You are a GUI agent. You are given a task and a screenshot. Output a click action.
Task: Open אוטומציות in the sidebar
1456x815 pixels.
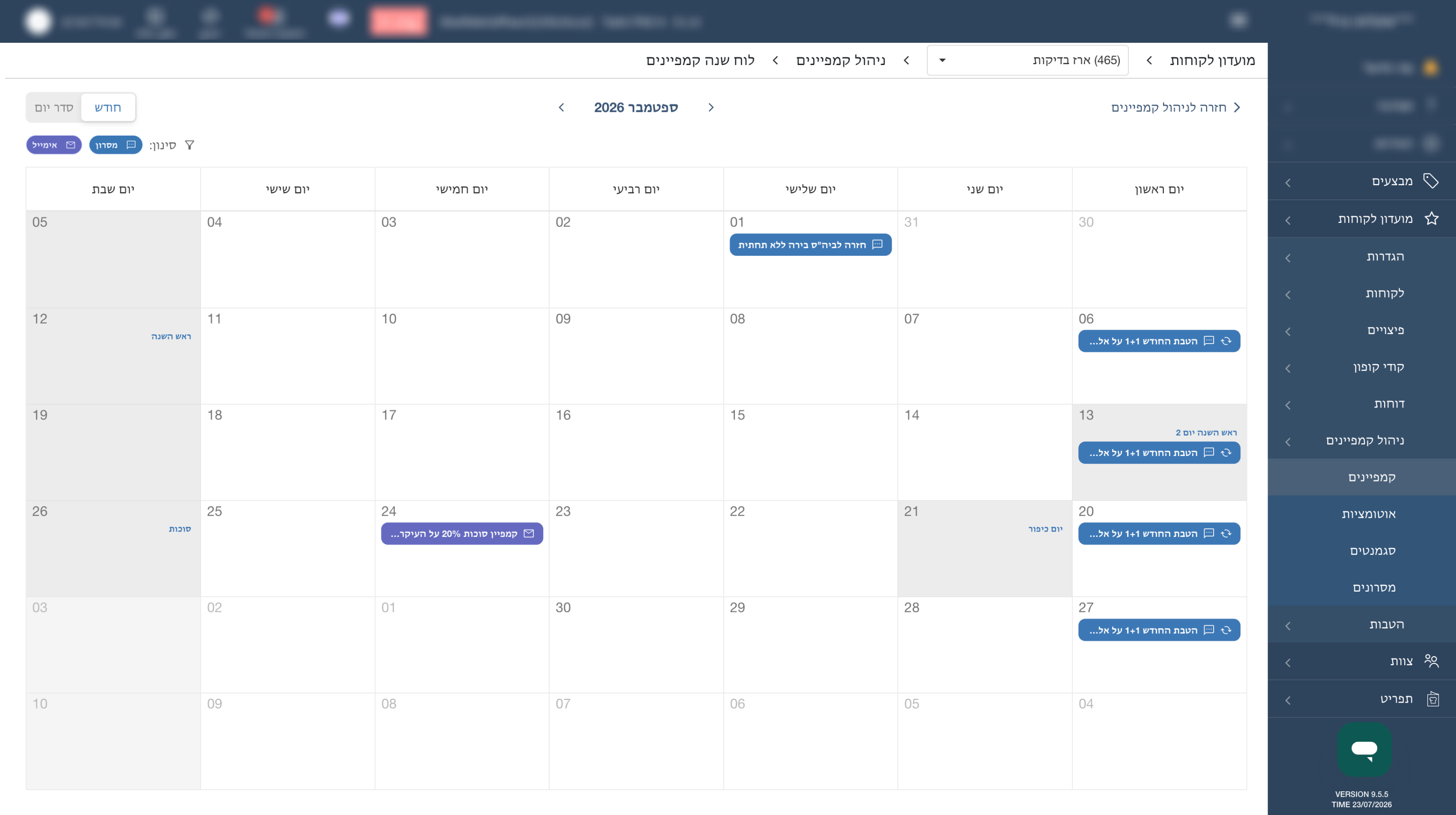(1362, 514)
